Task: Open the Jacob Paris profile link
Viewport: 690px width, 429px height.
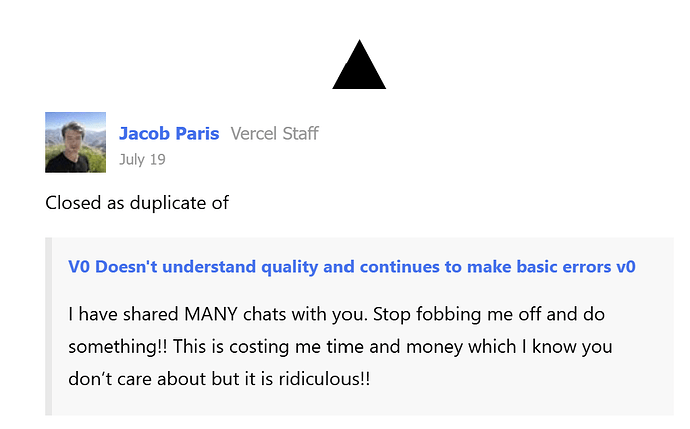Action: coord(169,133)
